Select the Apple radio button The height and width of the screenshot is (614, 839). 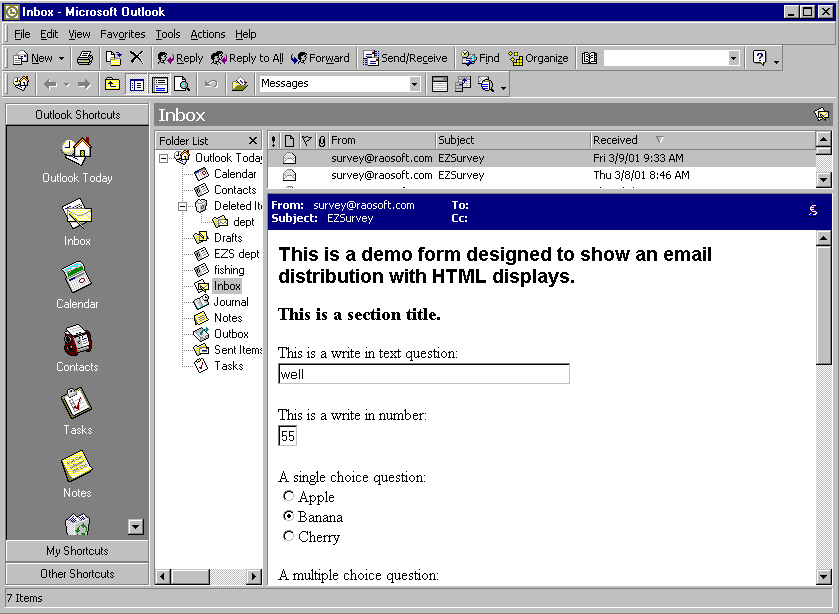tap(288, 496)
